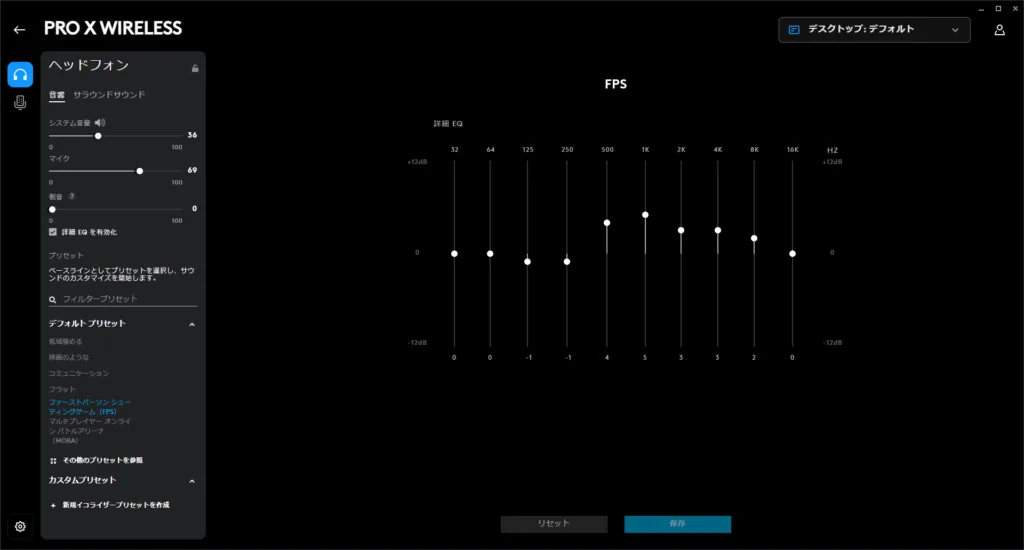Viewport: 1024px width, 550px height.
Task: Click the 4K EQ band handle
Action: (x=718, y=231)
